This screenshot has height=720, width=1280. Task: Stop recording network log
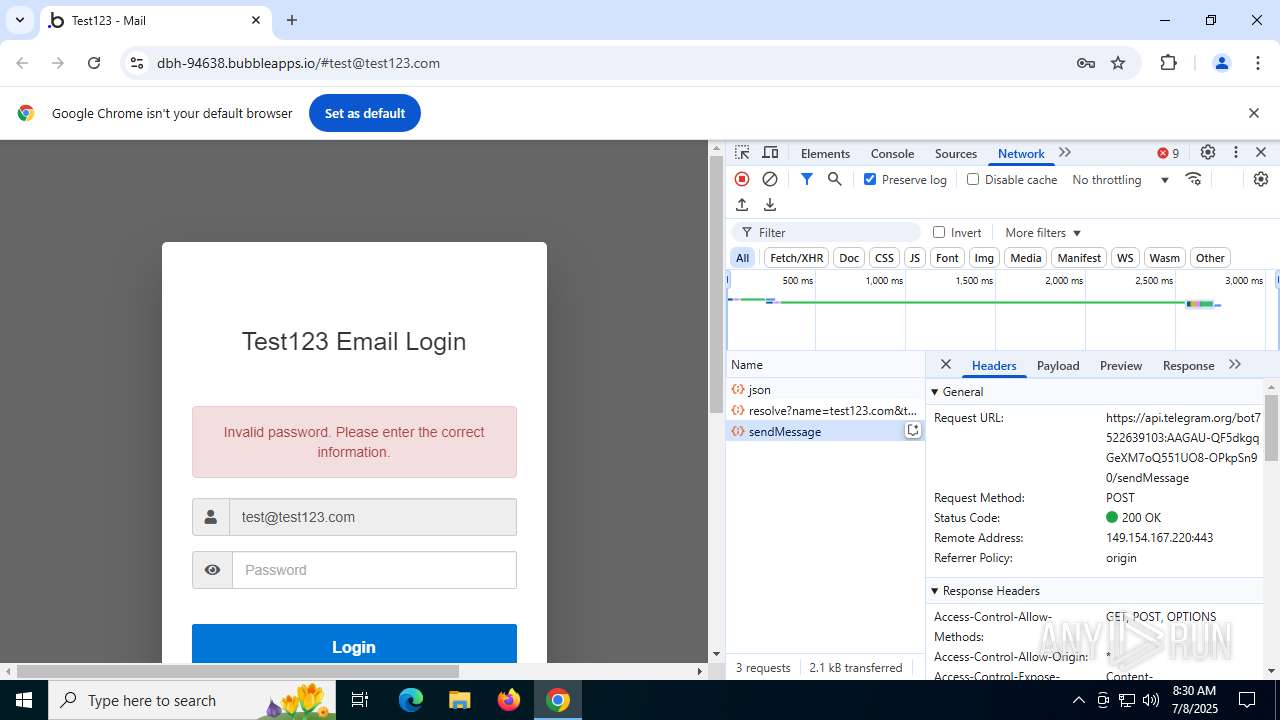click(x=742, y=179)
